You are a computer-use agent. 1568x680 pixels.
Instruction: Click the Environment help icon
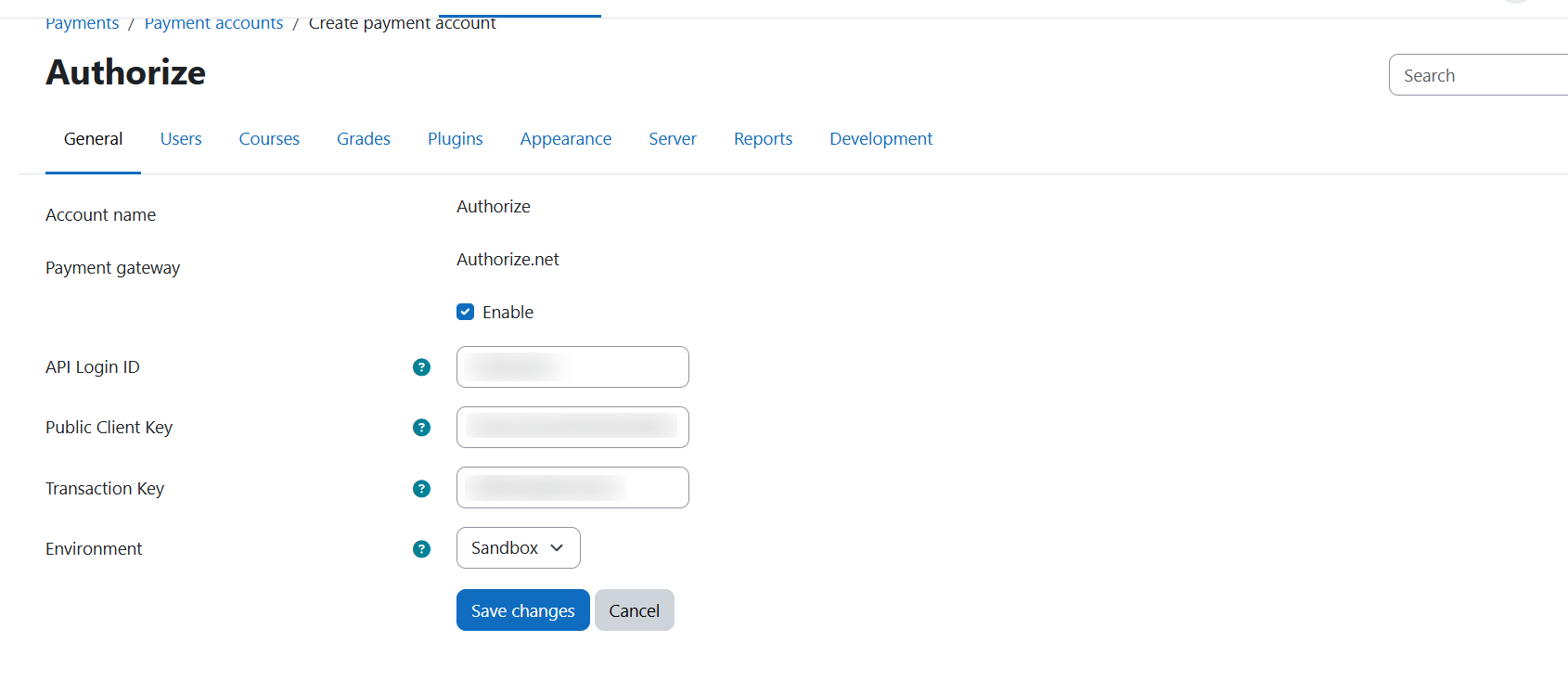point(421,549)
